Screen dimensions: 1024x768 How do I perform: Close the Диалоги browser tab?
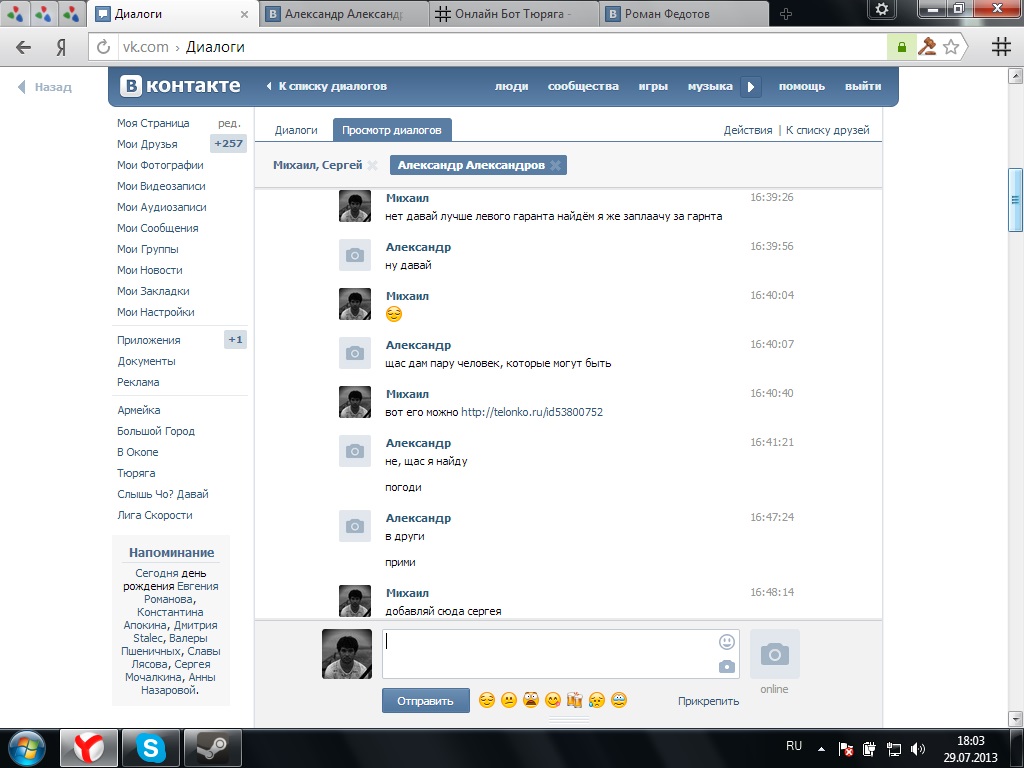pos(244,14)
